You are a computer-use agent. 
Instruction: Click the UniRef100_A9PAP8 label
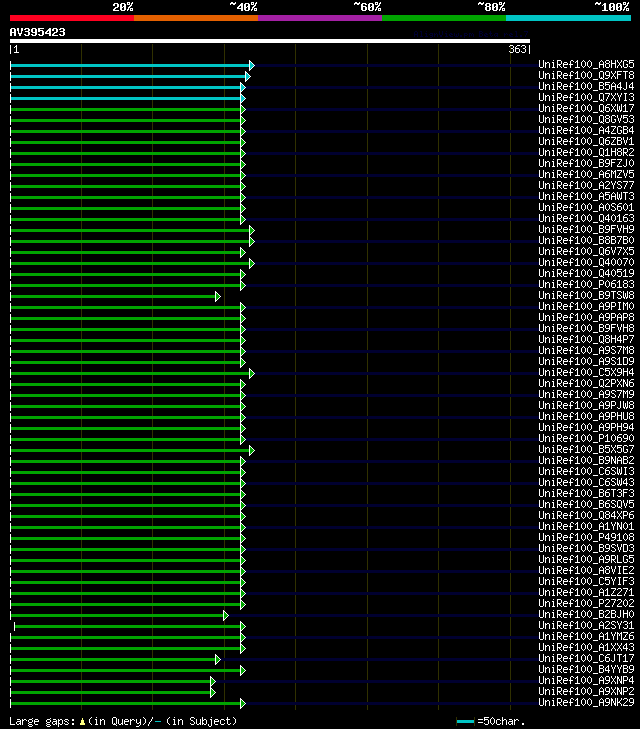click(586, 318)
